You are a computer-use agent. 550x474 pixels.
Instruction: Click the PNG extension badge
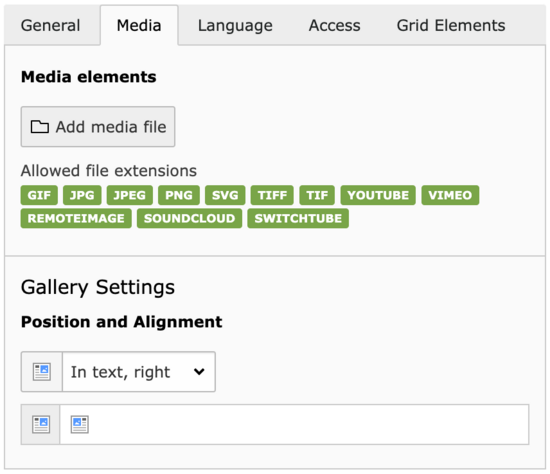[x=179, y=195]
